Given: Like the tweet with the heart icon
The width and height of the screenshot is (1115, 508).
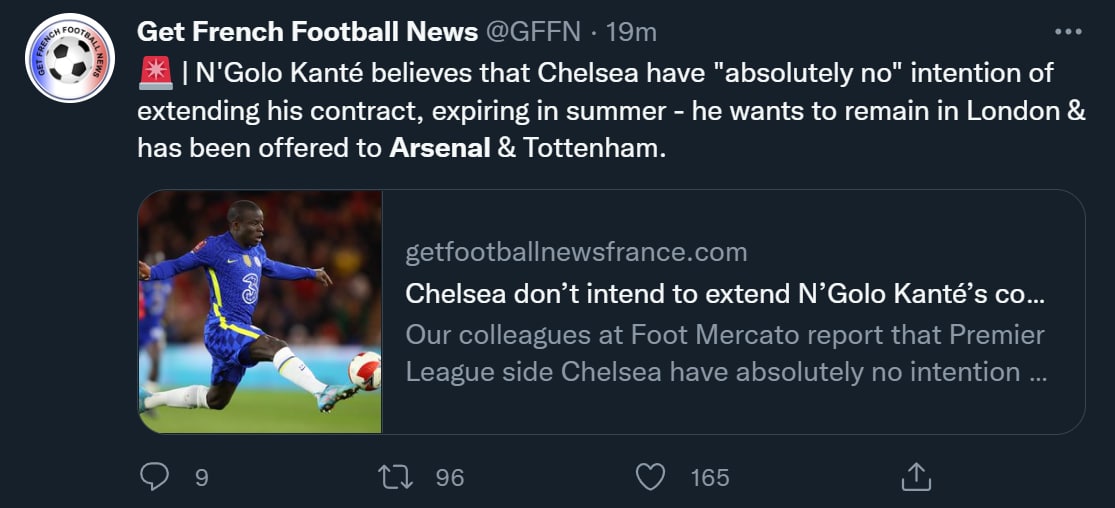Looking at the screenshot, I should click(x=651, y=478).
